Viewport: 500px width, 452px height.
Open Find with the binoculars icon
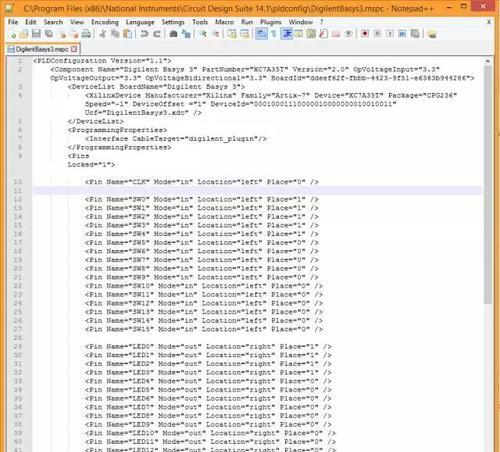tap(173, 34)
